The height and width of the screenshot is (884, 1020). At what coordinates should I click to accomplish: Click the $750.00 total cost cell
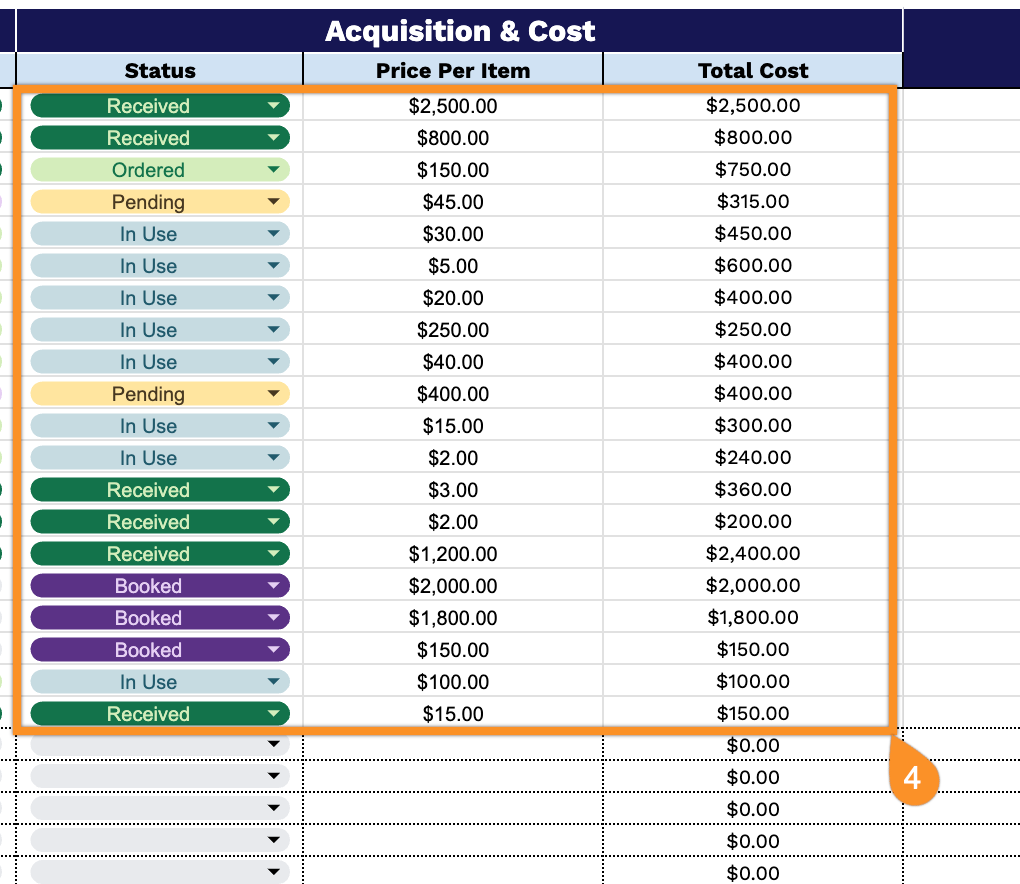(x=753, y=170)
